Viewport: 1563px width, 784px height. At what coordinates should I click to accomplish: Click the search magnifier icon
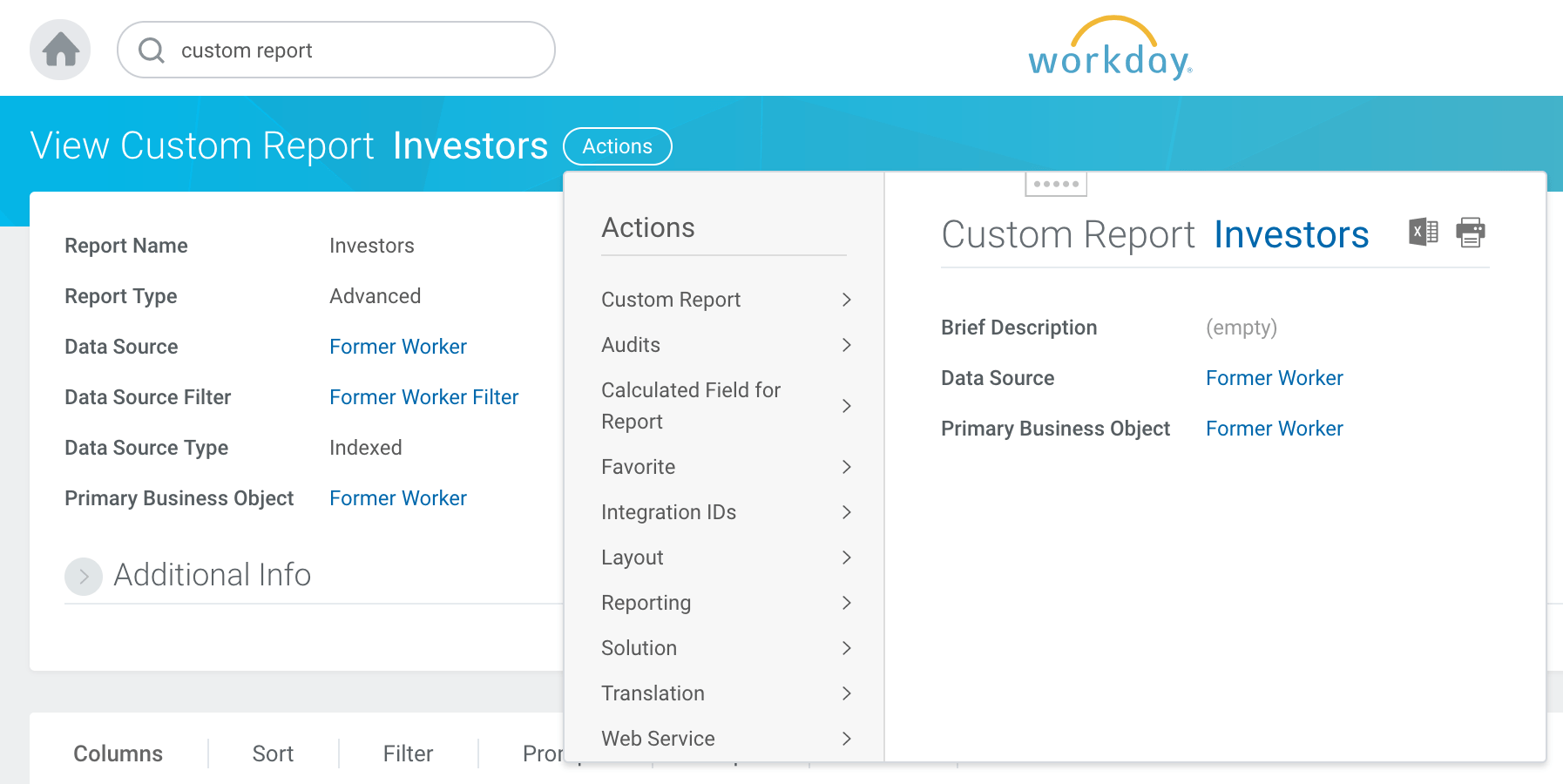tap(152, 51)
